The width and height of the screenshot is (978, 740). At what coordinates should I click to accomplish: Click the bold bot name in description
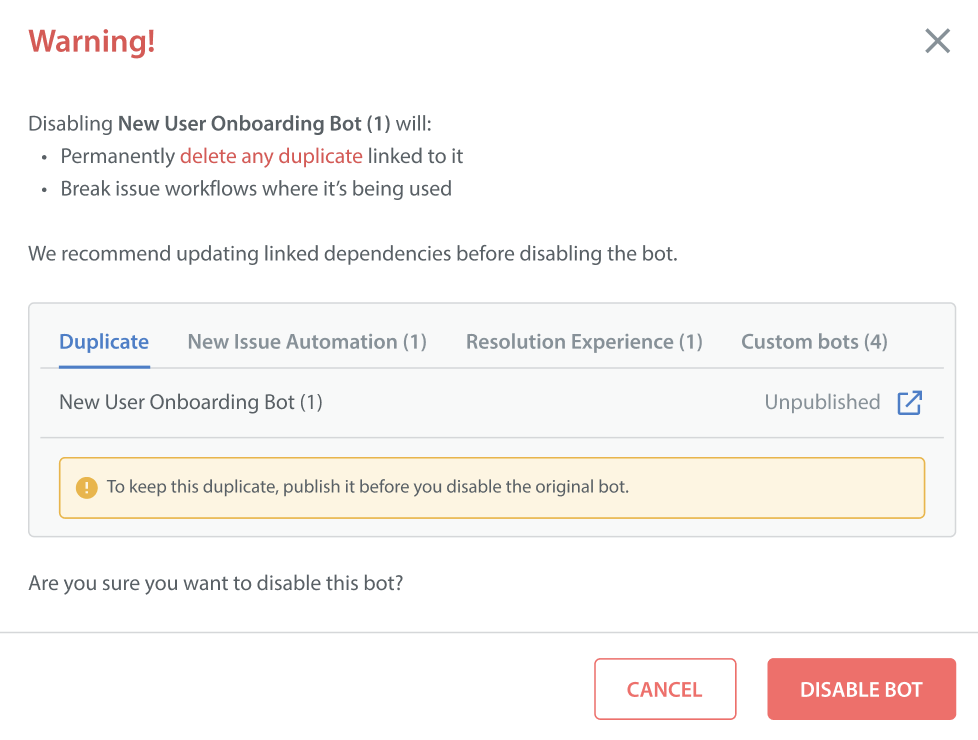[254, 125]
